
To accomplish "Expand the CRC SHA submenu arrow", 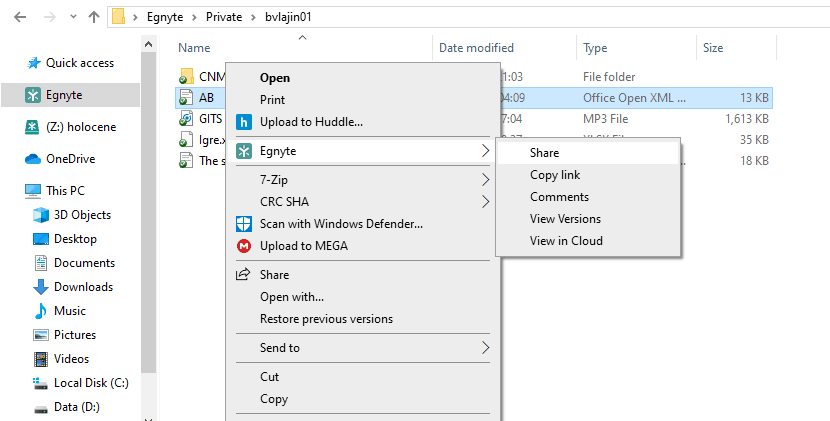I will [485, 202].
